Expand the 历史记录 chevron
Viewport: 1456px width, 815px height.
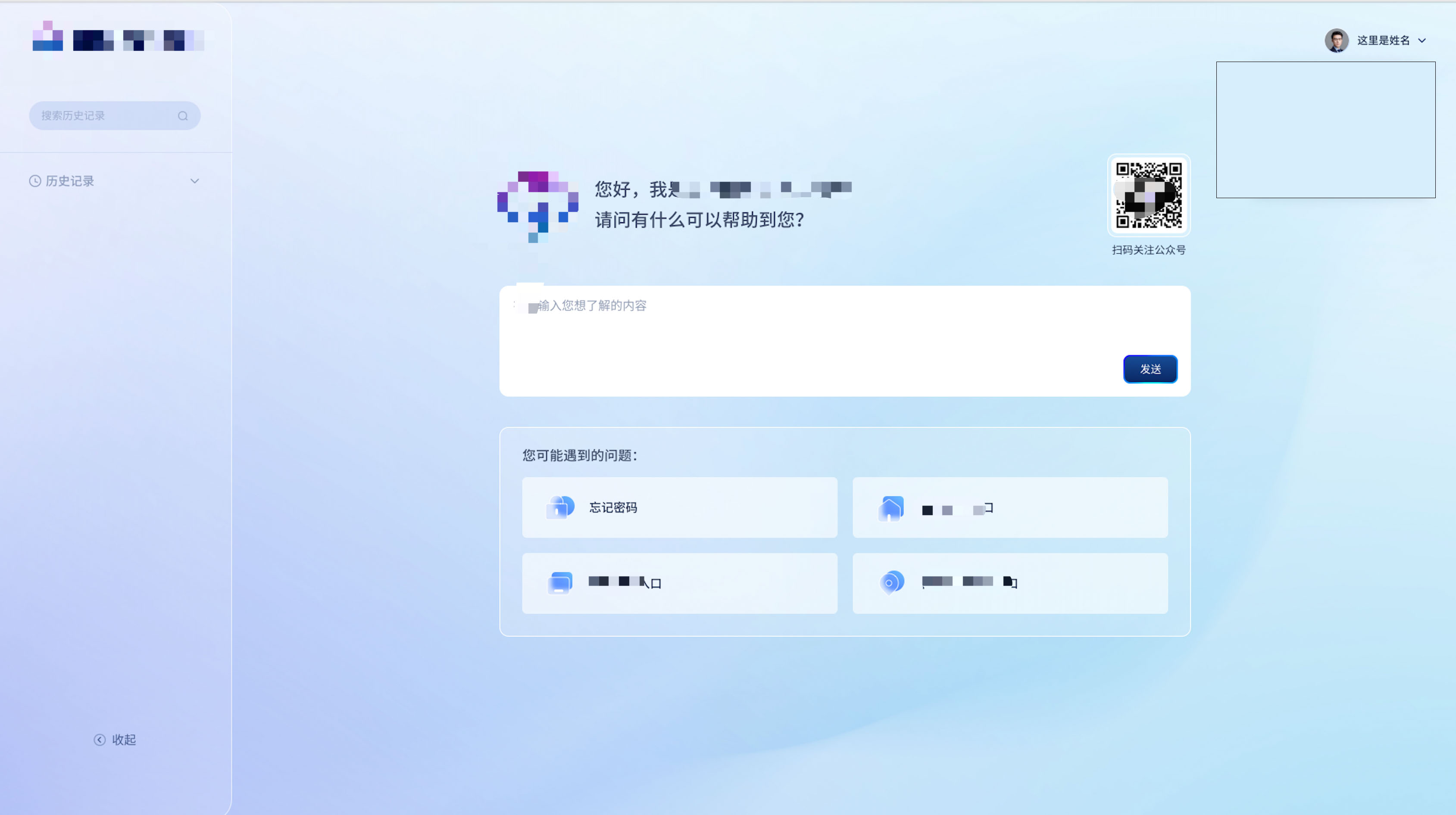point(194,181)
